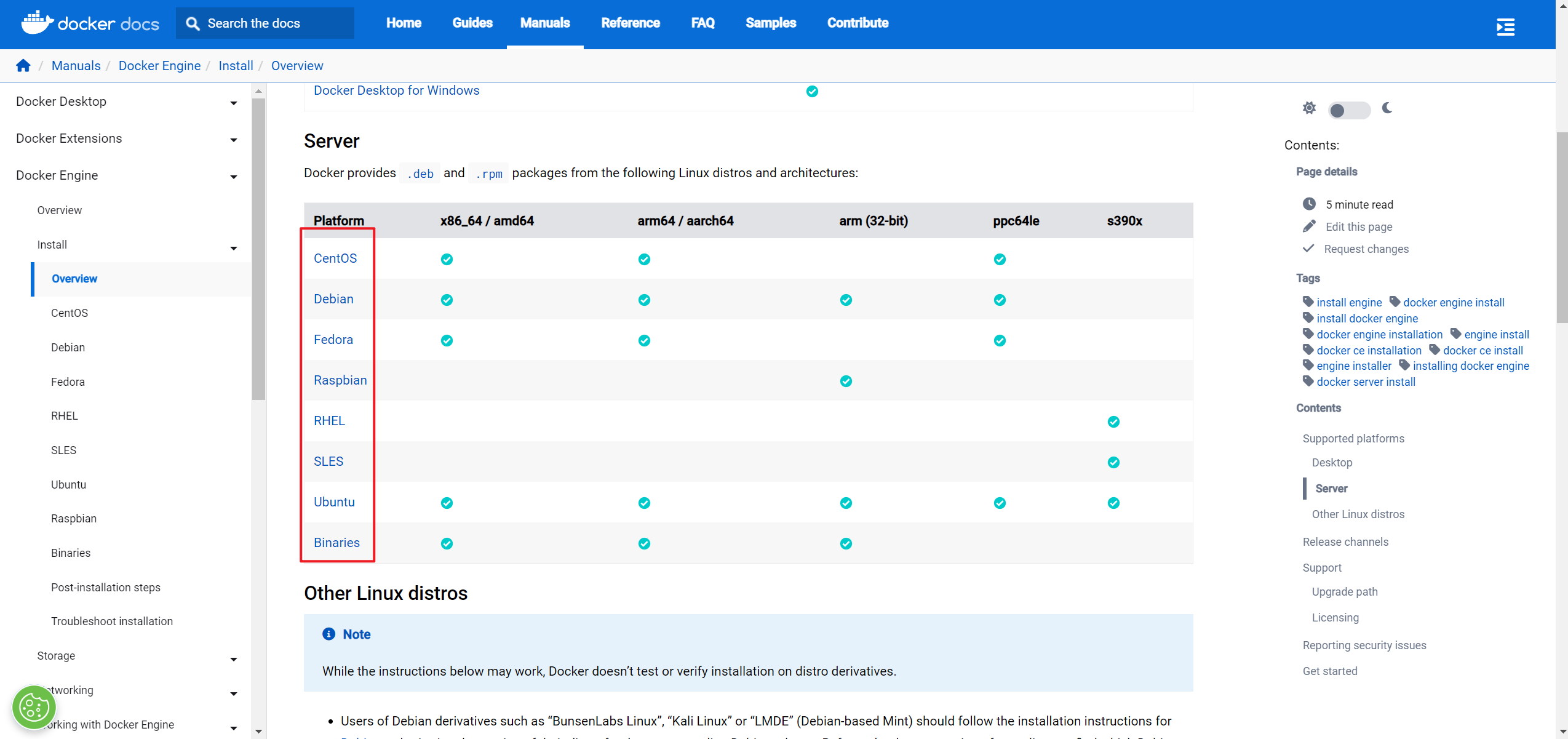This screenshot has width=1568, height=739.
Task: Open the Contribute top navigation tab
Action: (x=858, y=23)
